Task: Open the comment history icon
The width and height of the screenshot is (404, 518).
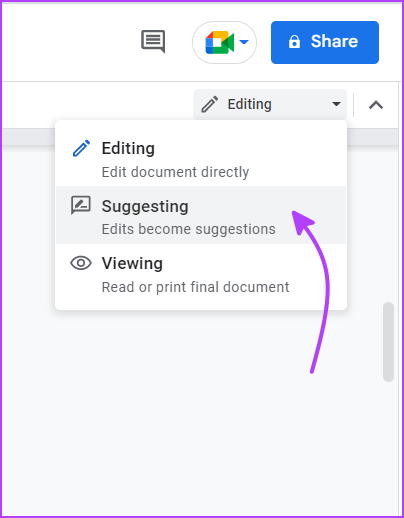Action: coord(153,41)
